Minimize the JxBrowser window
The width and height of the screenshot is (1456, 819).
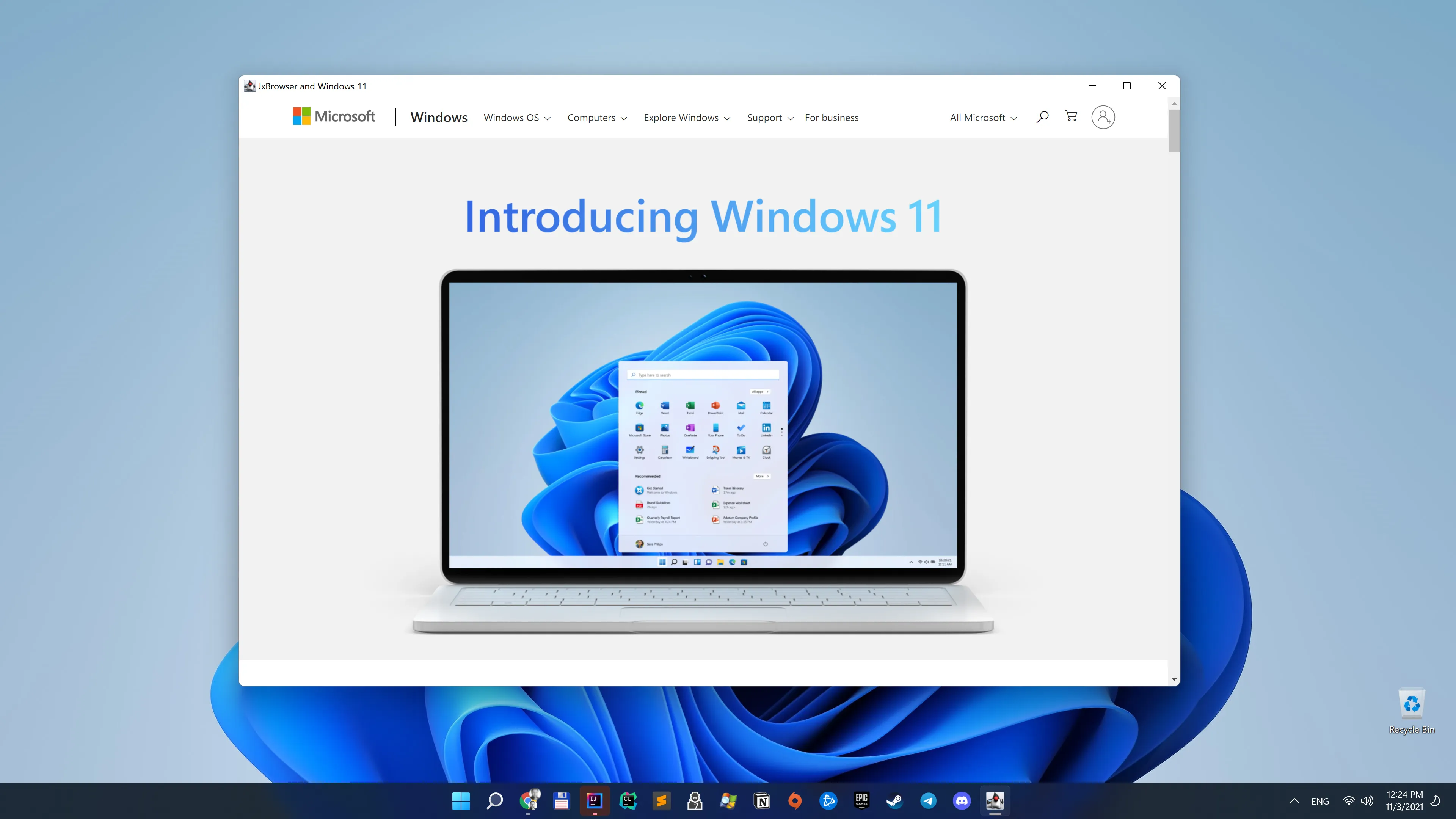(x=1092, y=86)
